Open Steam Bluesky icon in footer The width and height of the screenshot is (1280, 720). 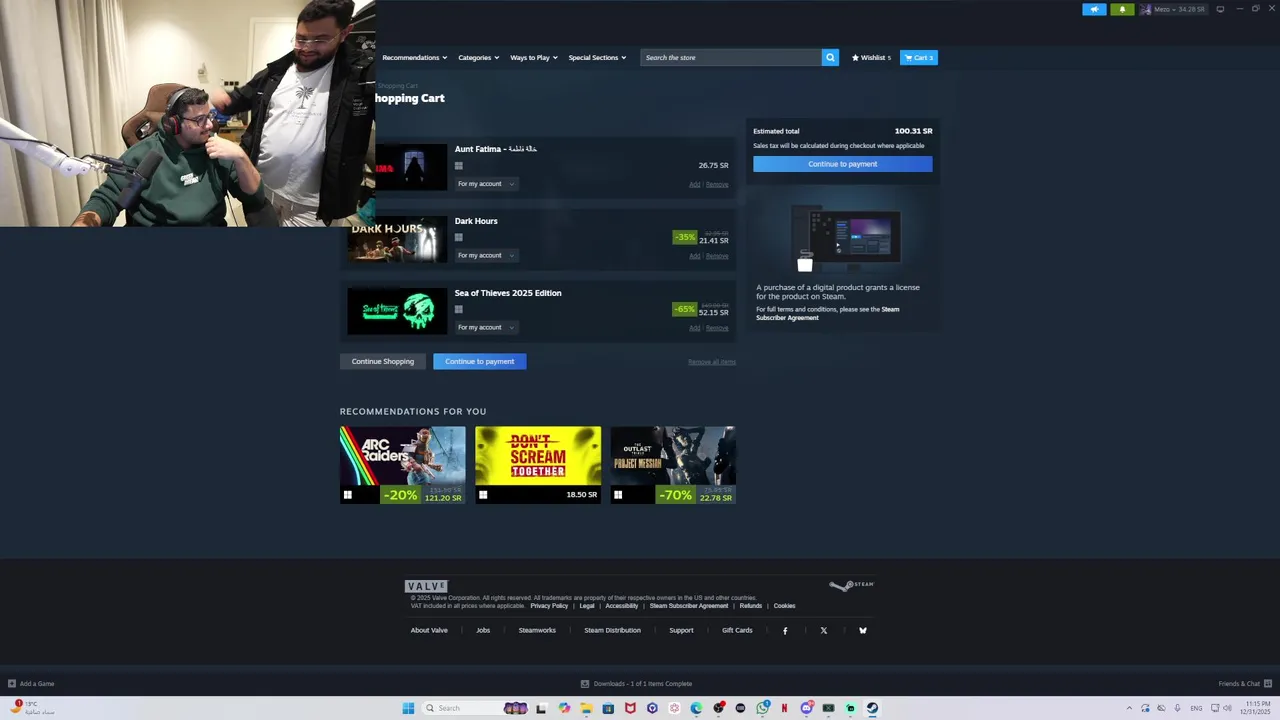[863, 631]
